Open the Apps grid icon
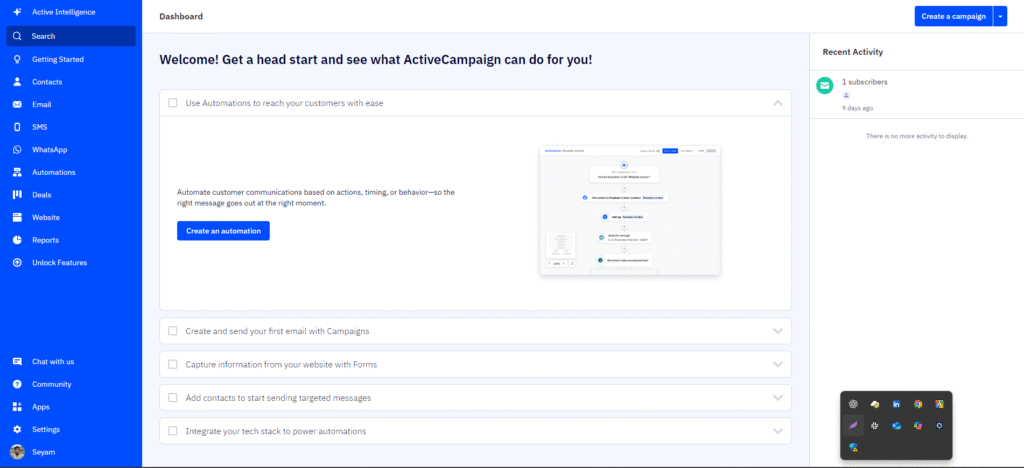 point(18,407)
